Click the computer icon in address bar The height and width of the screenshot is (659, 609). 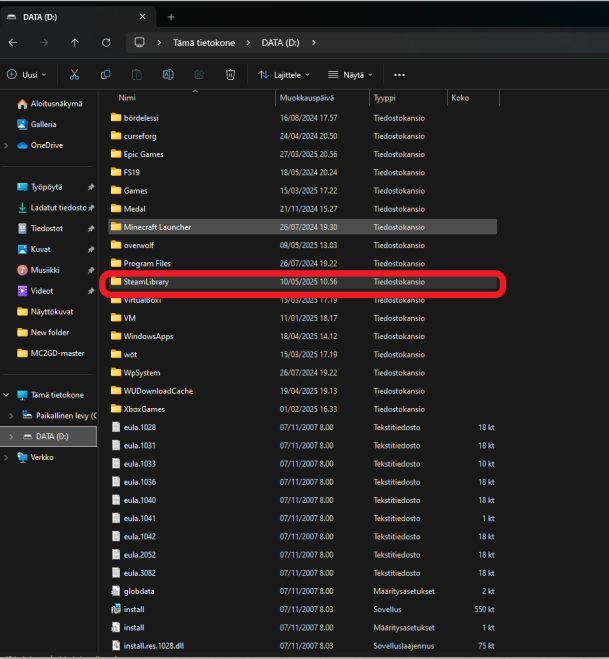[x=140, y=42]
